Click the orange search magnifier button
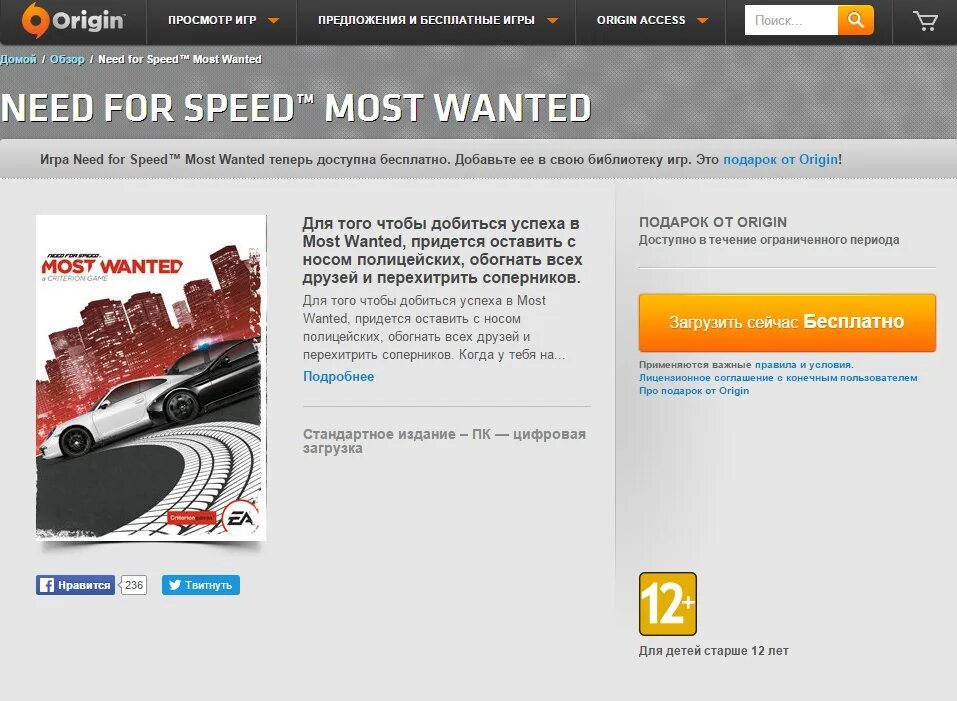 (x=856, y=20)
